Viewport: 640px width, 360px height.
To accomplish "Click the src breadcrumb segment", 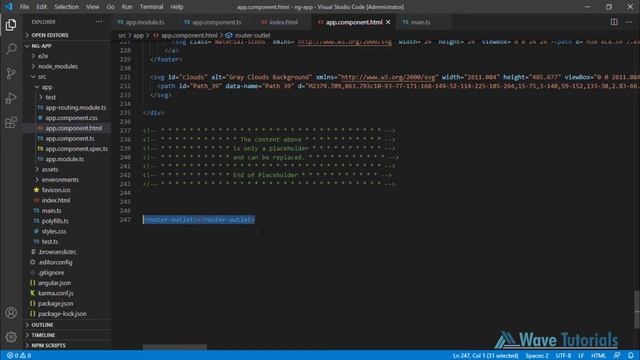I will coord(122,35).
